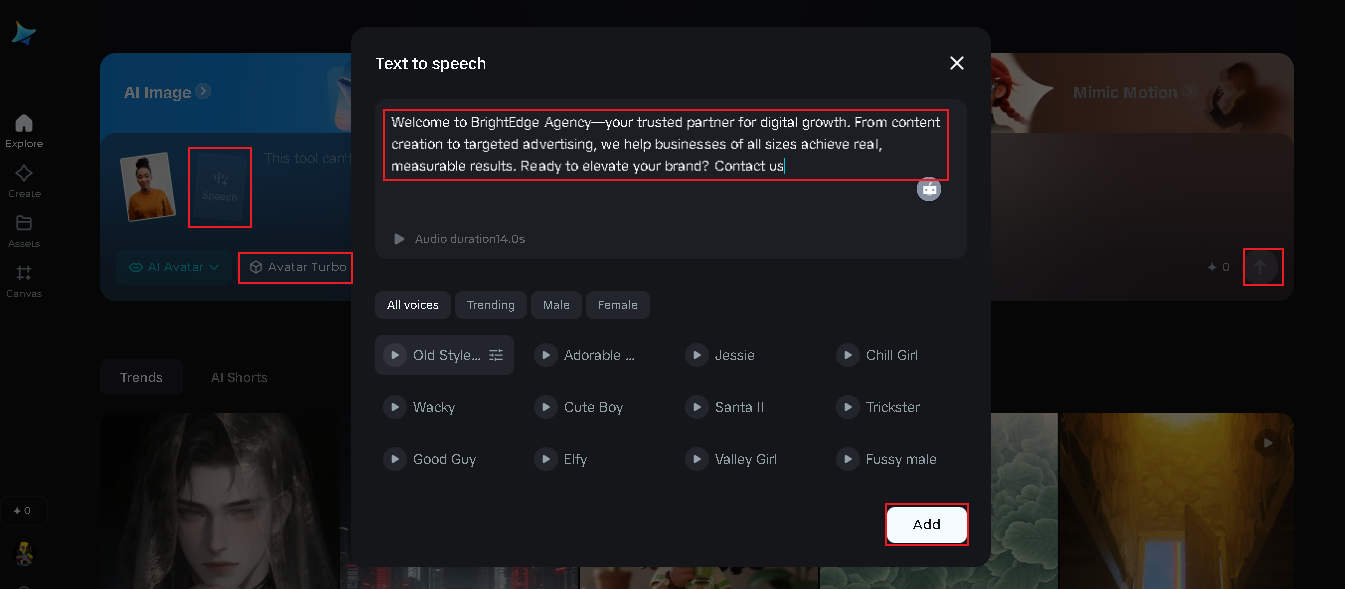Filter voices by Male

coord(556,305)
